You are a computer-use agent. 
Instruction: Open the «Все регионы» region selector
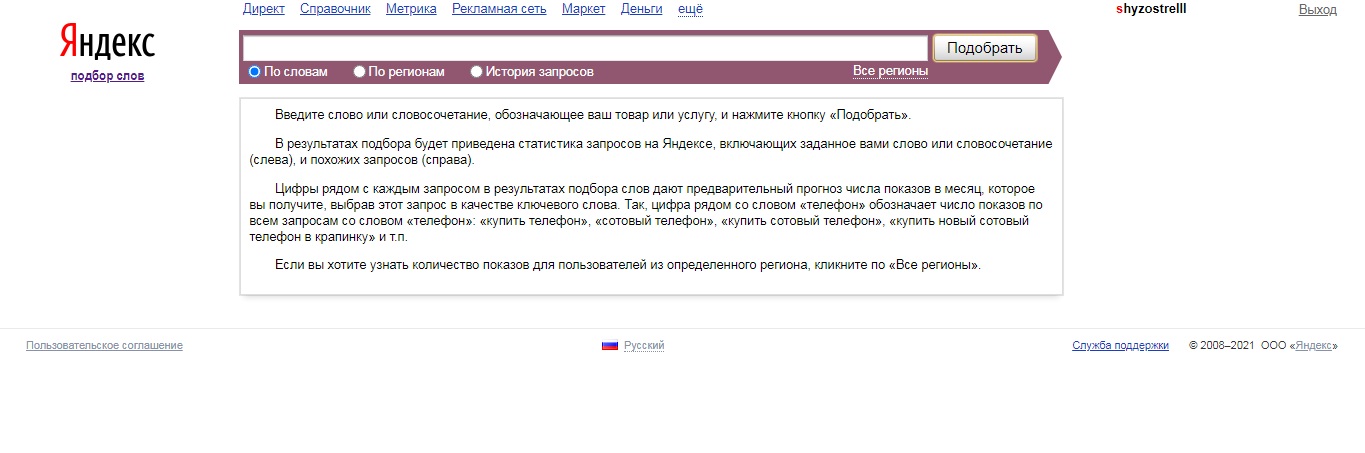(890, 71)
